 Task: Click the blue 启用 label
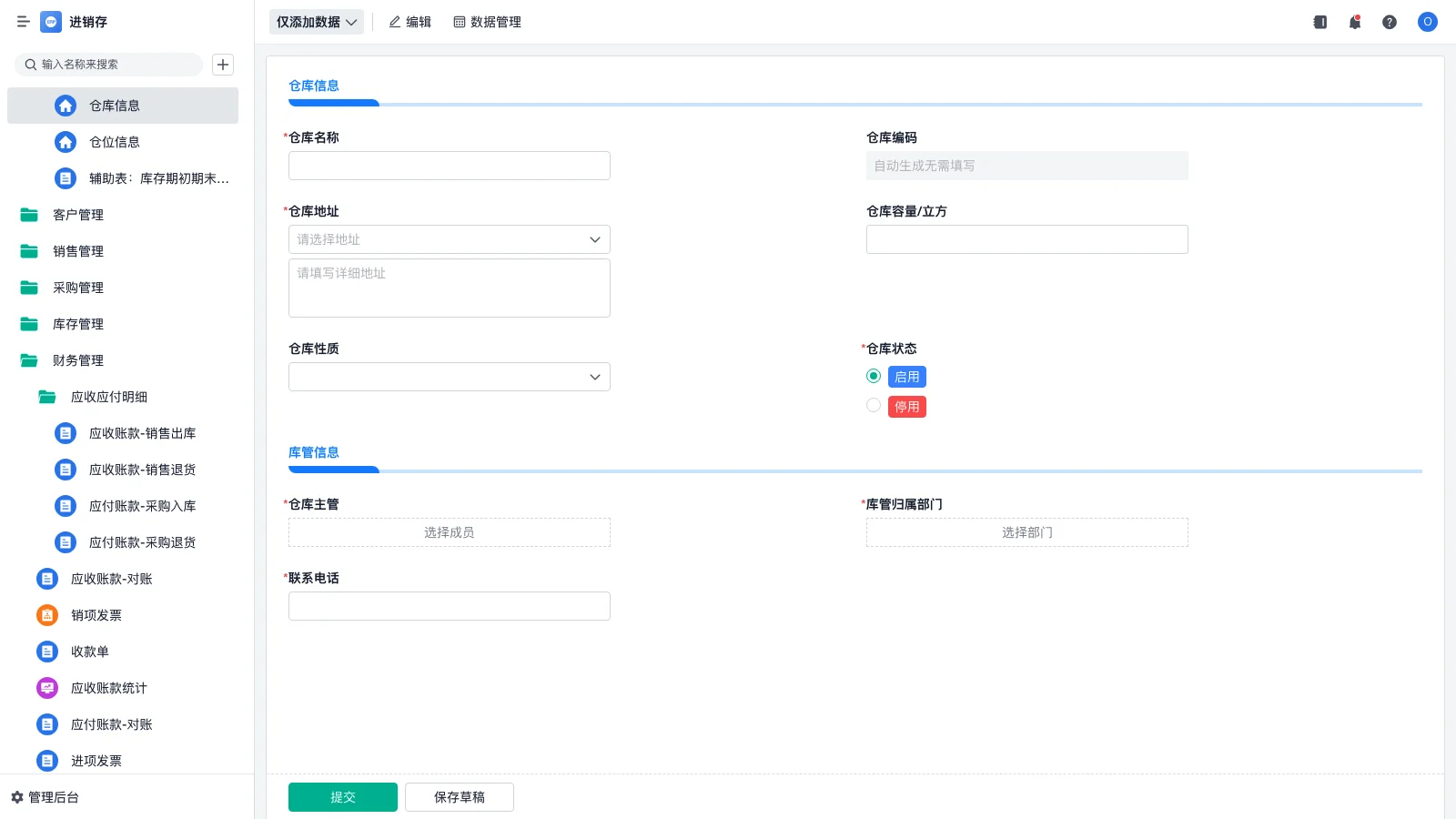pos(907,377)
